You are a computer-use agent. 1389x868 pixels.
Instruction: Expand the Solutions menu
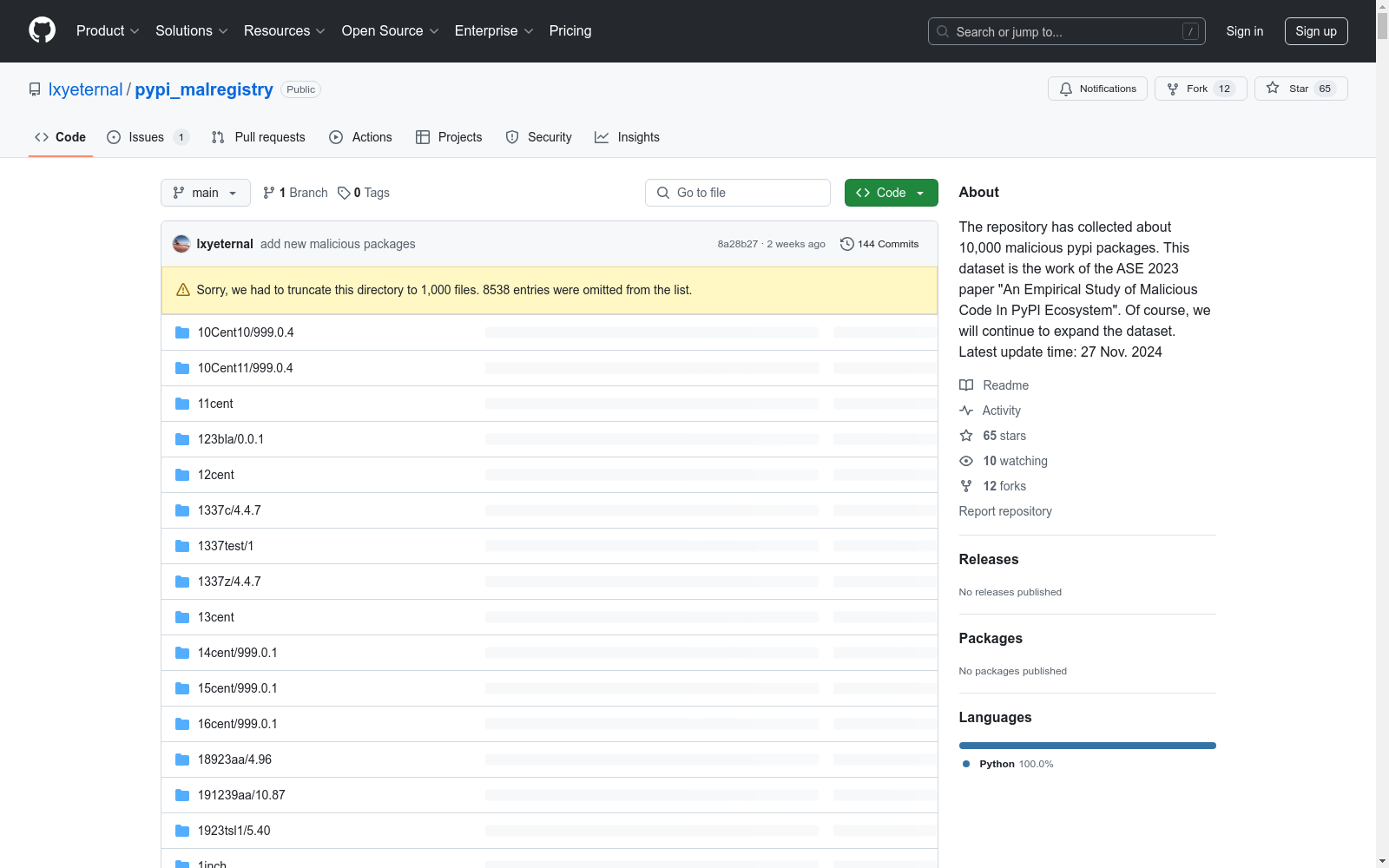pyautogui.click(x=192, y=30)
